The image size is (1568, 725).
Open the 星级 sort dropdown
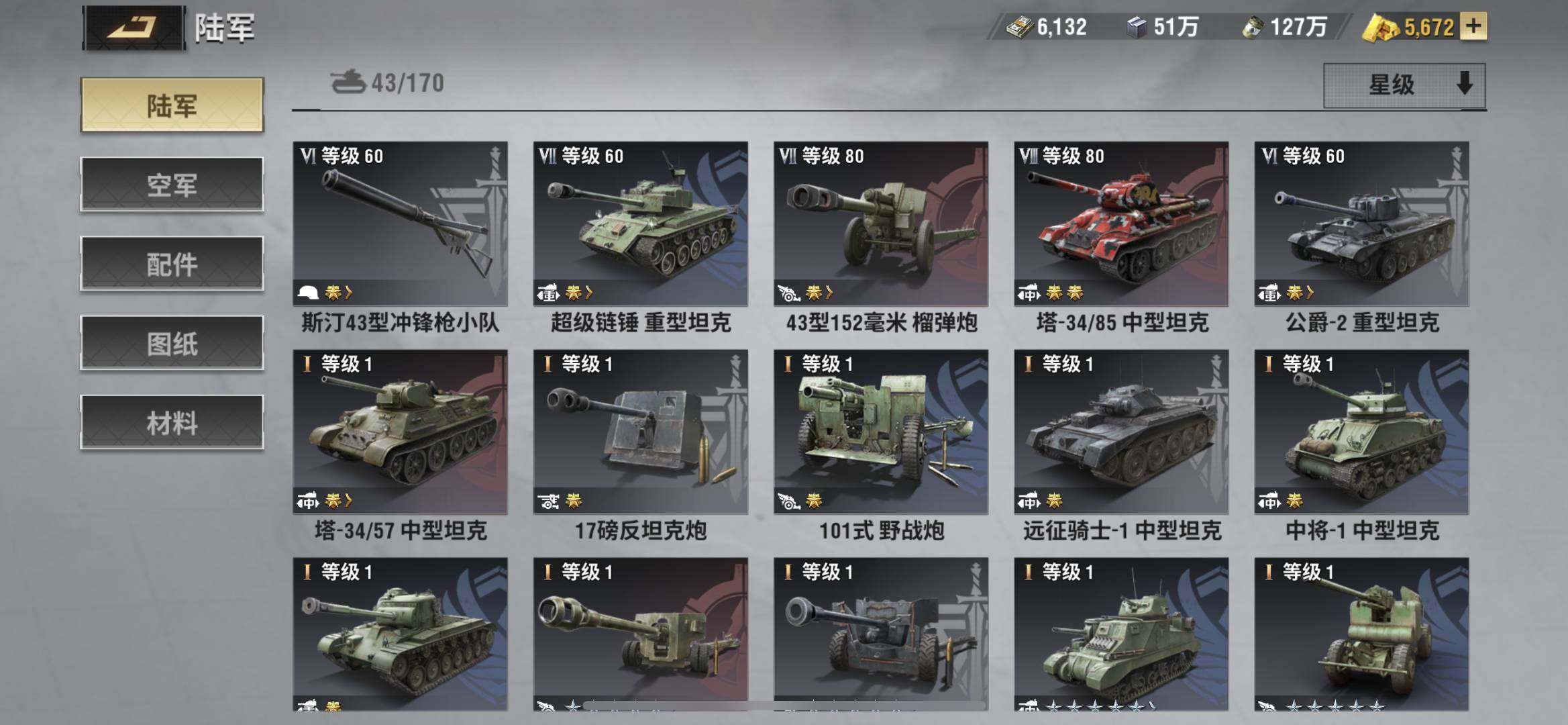point(1404,85)
